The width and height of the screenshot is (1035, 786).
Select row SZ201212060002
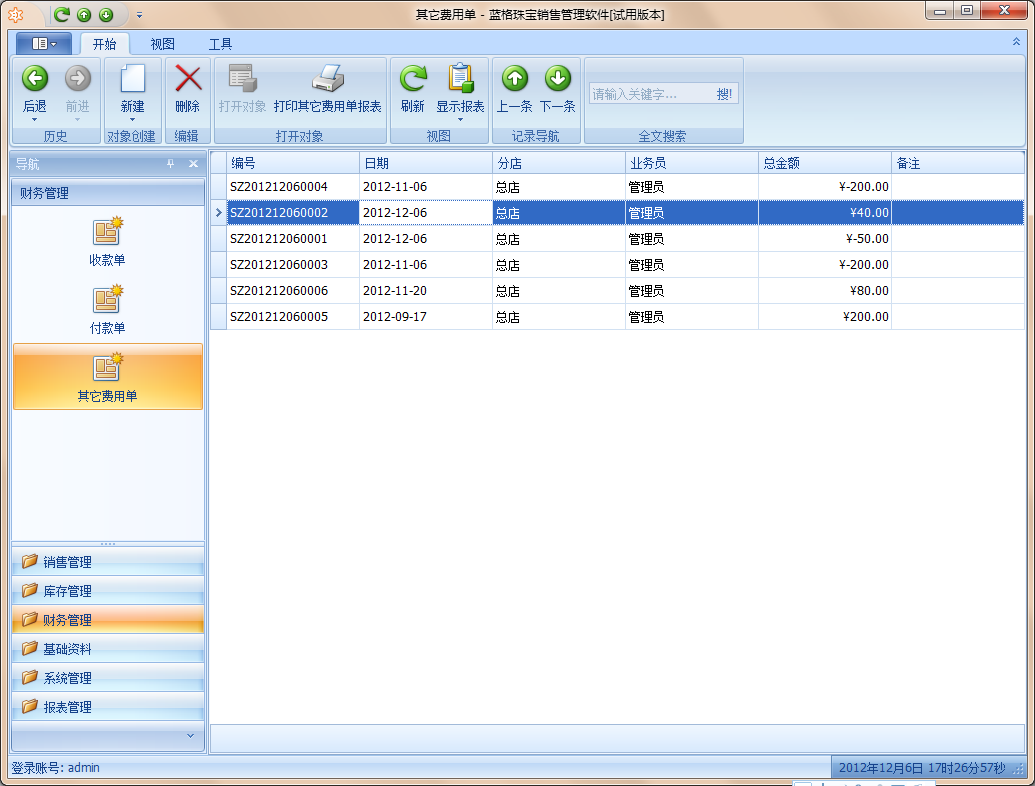pos(617,213)
